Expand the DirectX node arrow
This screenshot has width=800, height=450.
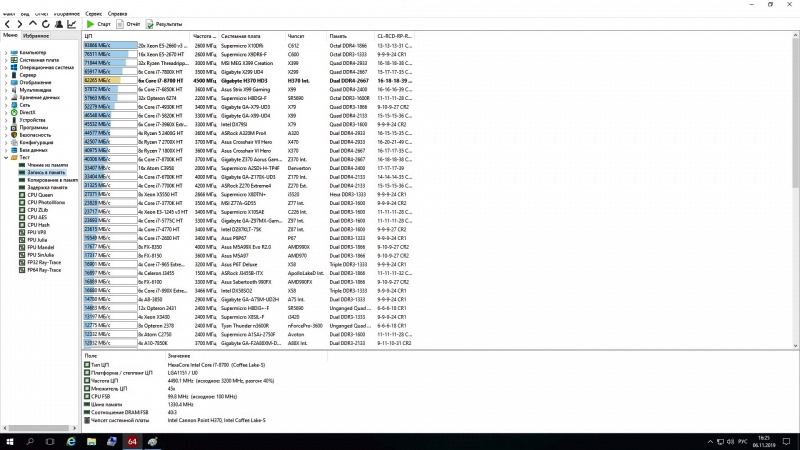tap(6, 112)
